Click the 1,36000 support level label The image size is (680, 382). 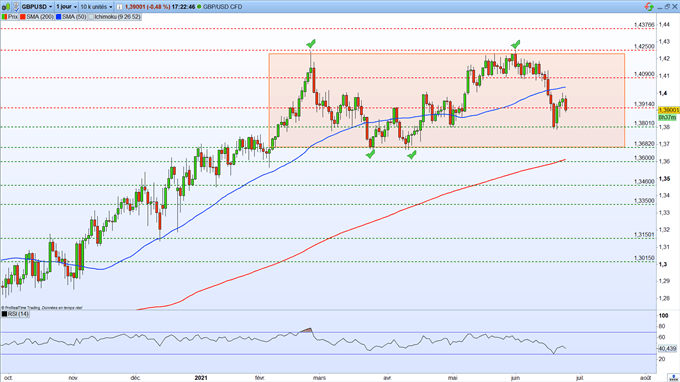coord(644,158)
